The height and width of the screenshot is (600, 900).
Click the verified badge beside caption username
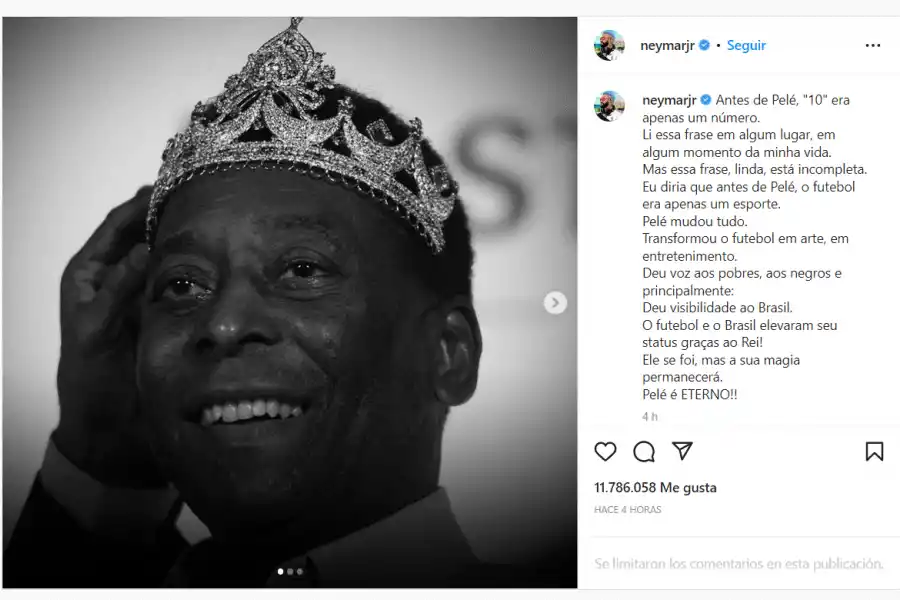pos(706,99)
